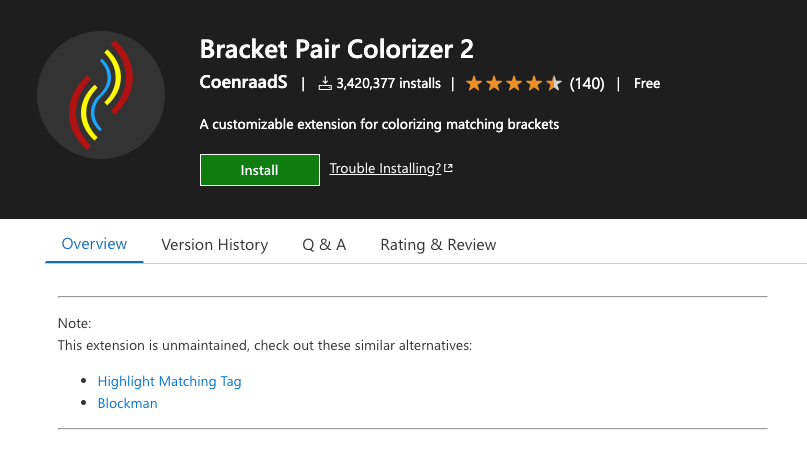Click the fourth rating star
The height and width of the screenshot is (452, 807).
(534, 83)
